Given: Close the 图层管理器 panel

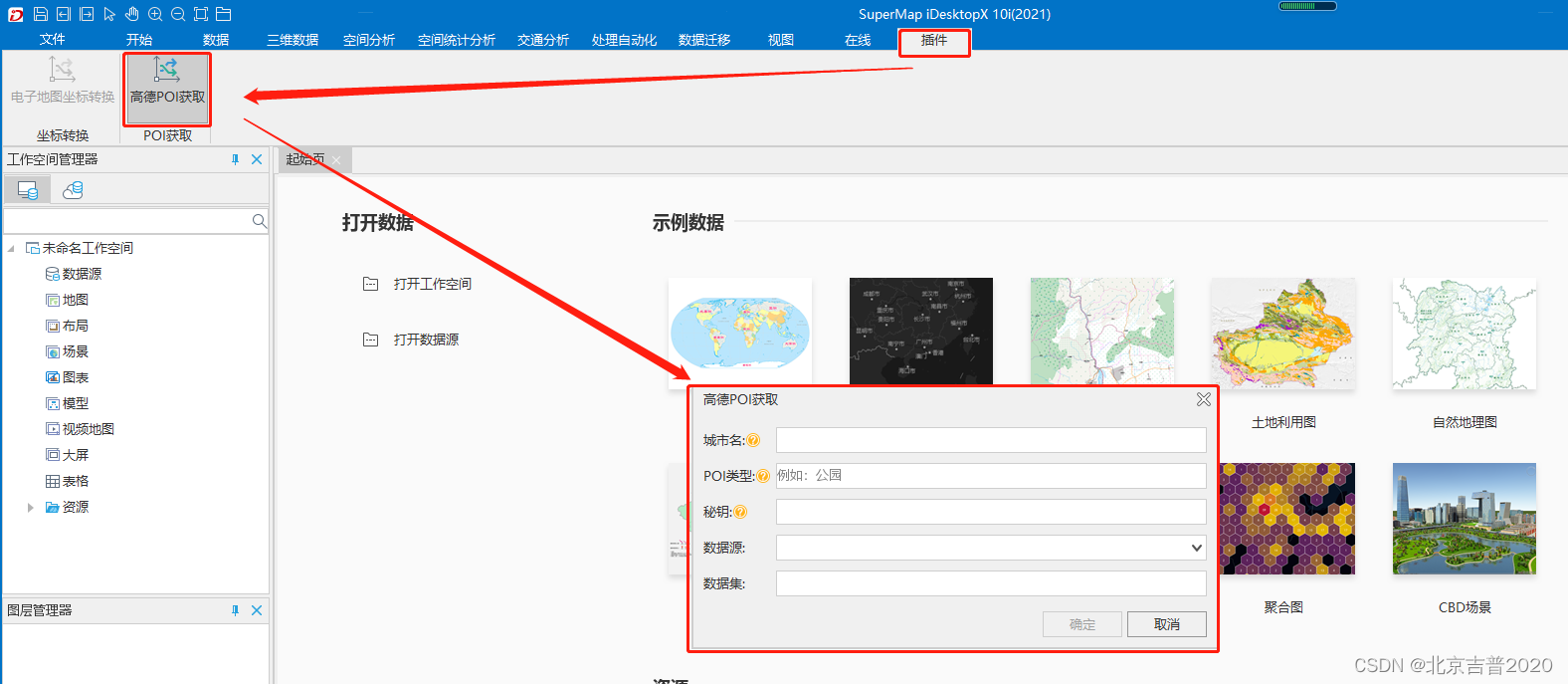Looking at the screenshot, I should [257, 610].
